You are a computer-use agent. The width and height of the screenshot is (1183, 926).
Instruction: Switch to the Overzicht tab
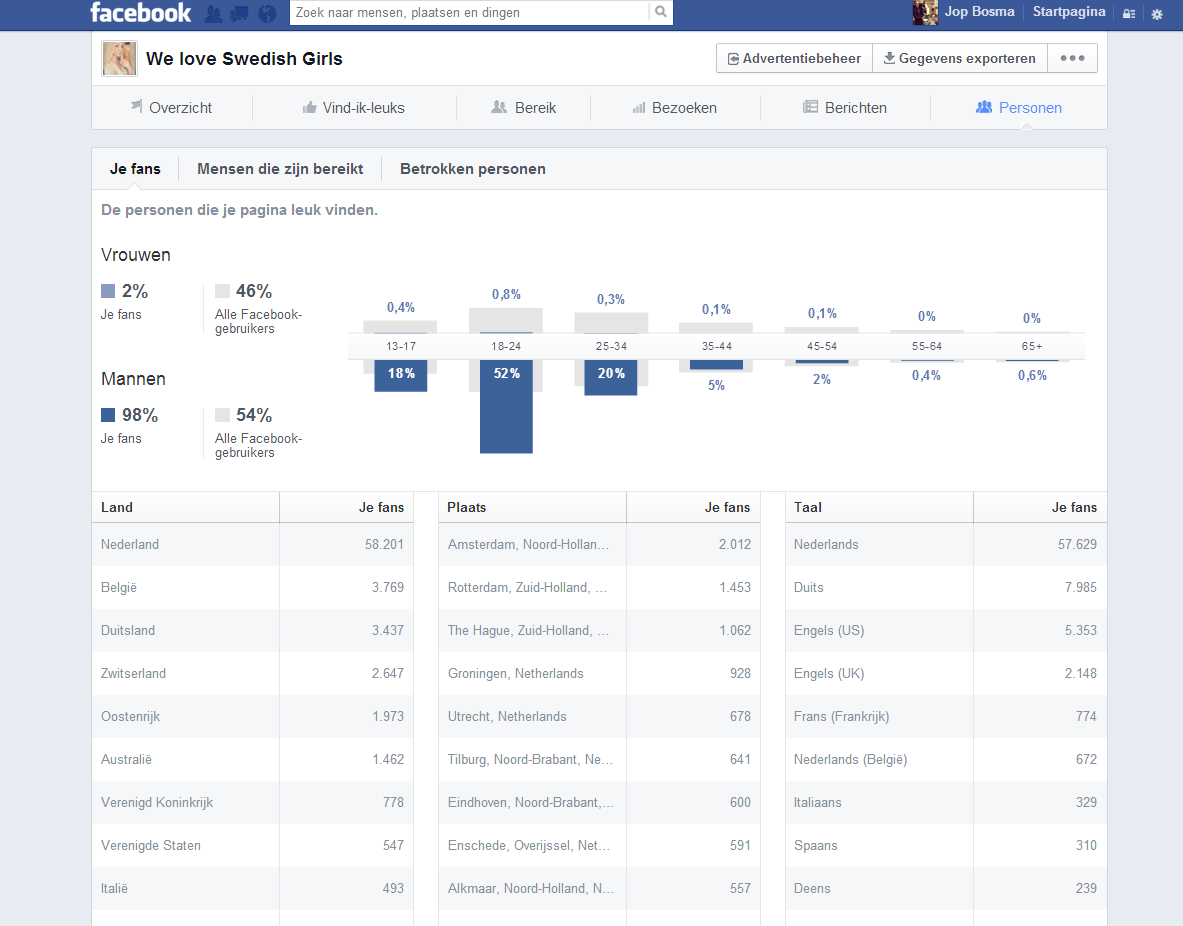[172, 108]
